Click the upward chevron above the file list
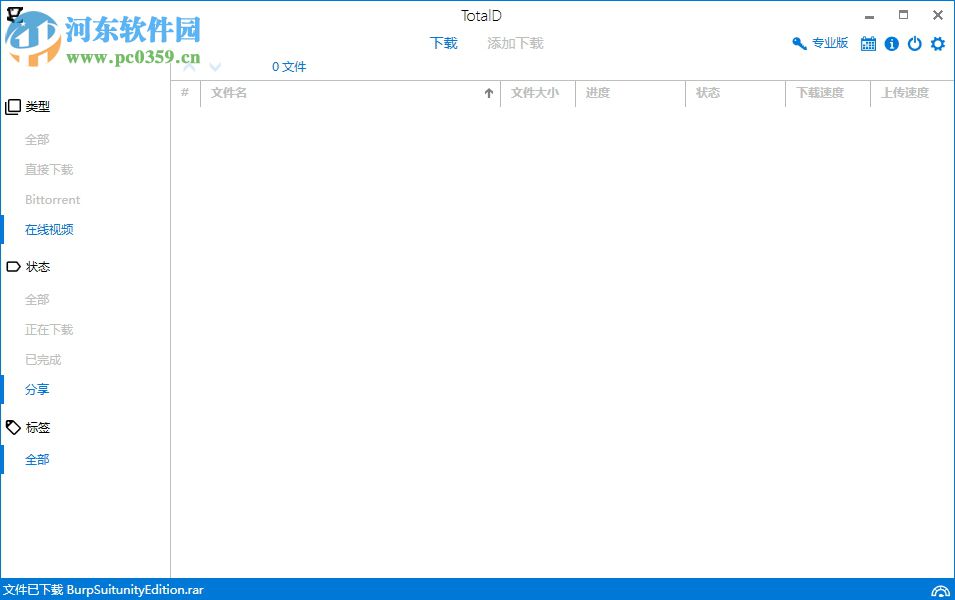The height and width of the screenshot is (600, 955). pos(188,64)
